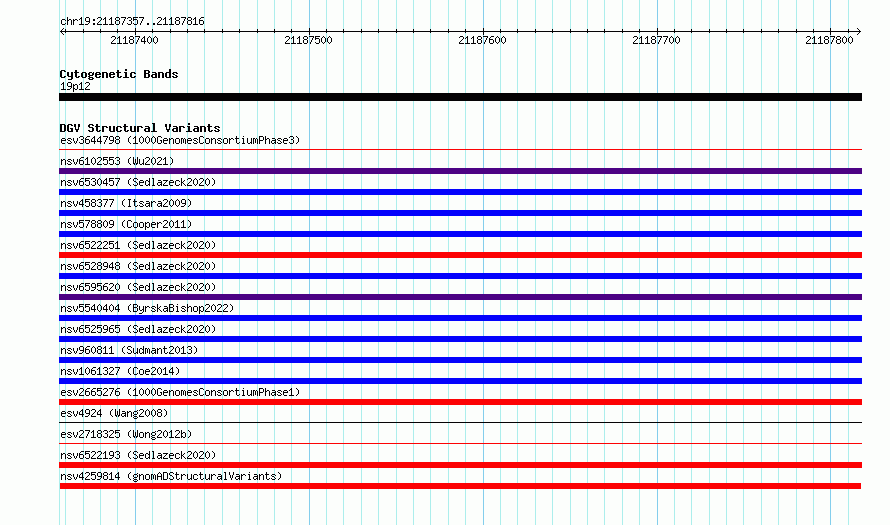Click ruler position 21187700
Image resolution: width=890 pixels, height=525 pixels.
[x=656, y=40]
